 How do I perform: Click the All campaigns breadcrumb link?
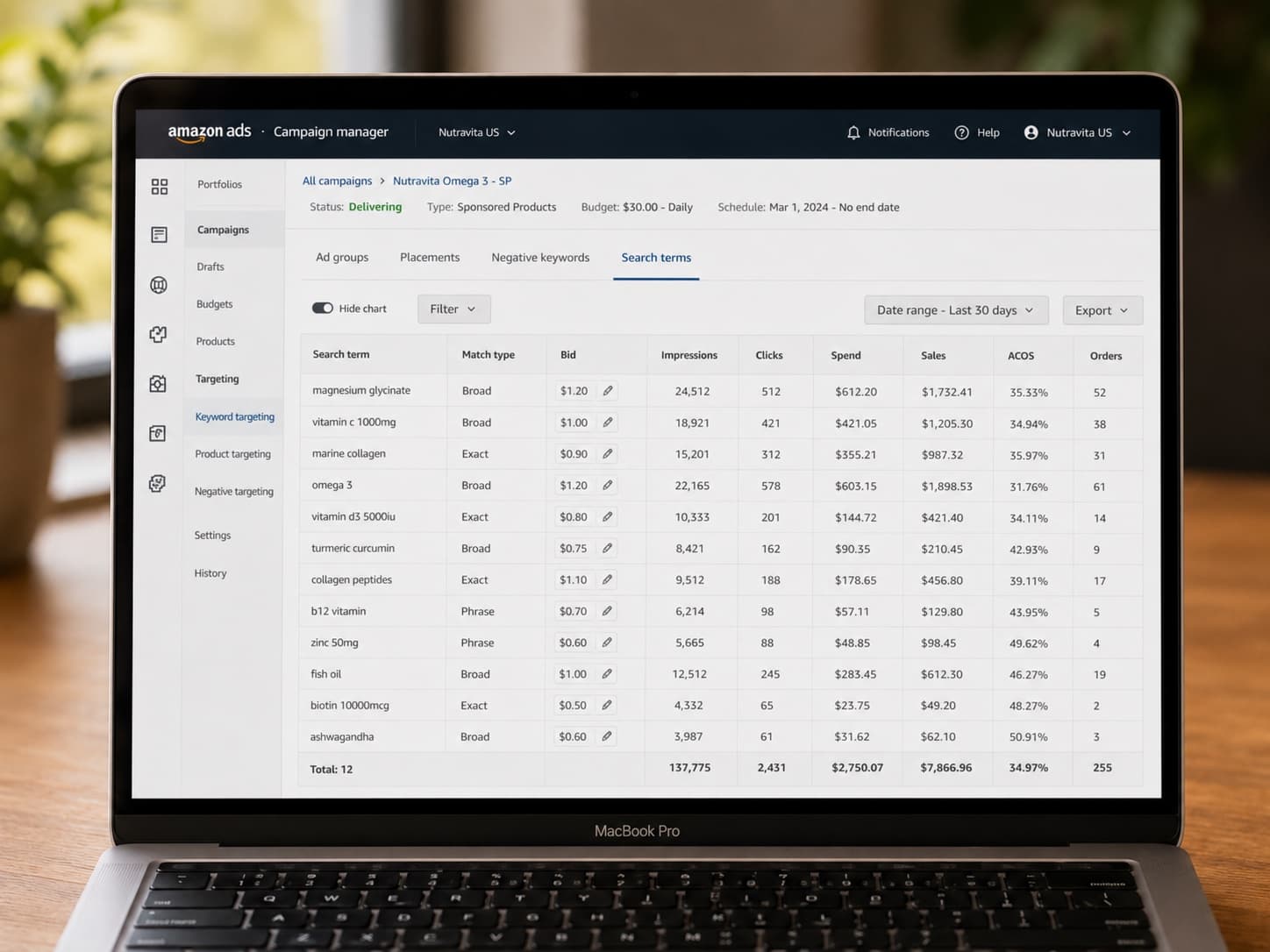click(x=338, y=181)
